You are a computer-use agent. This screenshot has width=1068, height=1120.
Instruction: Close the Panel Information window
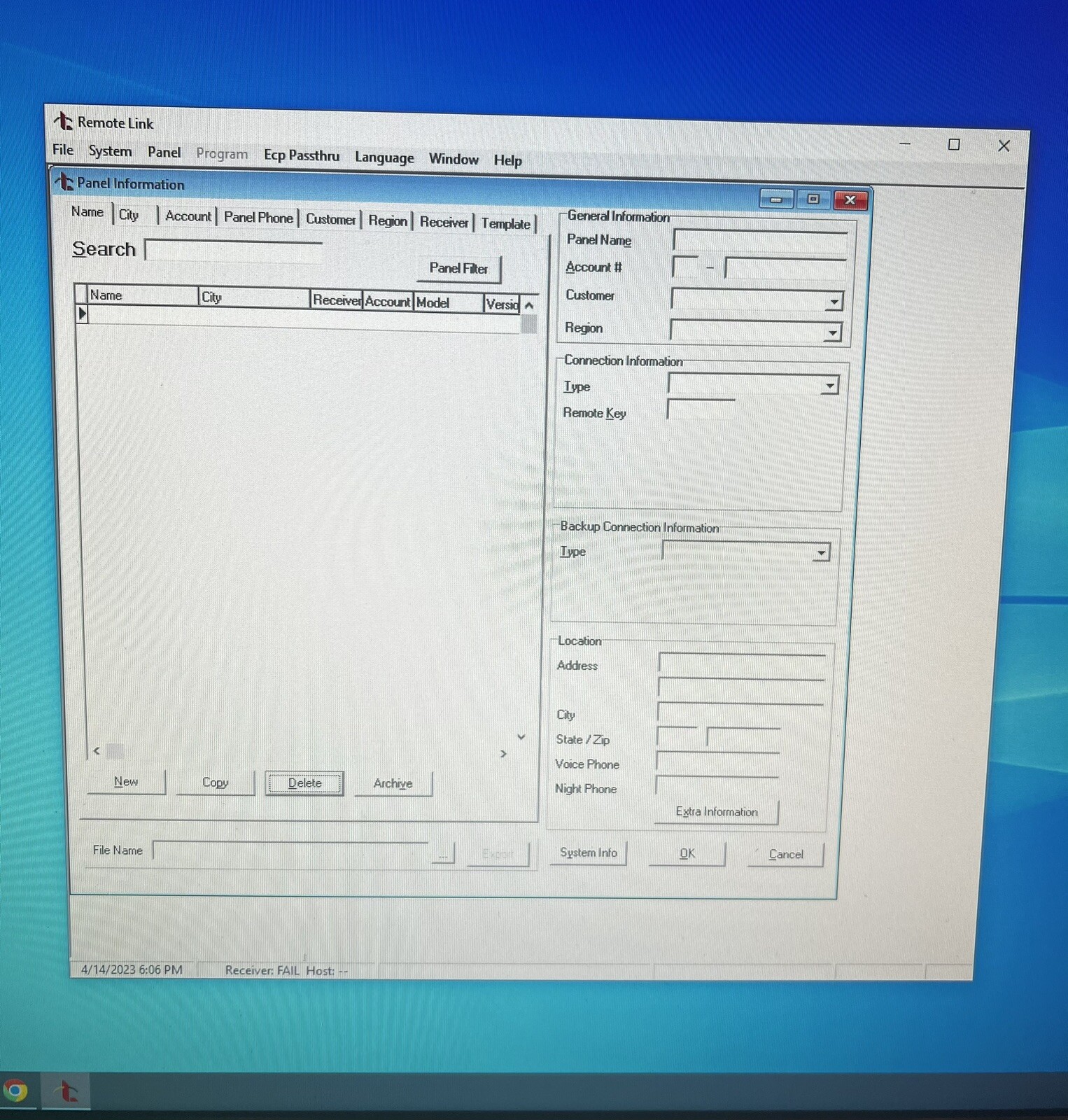click(850, 200)
